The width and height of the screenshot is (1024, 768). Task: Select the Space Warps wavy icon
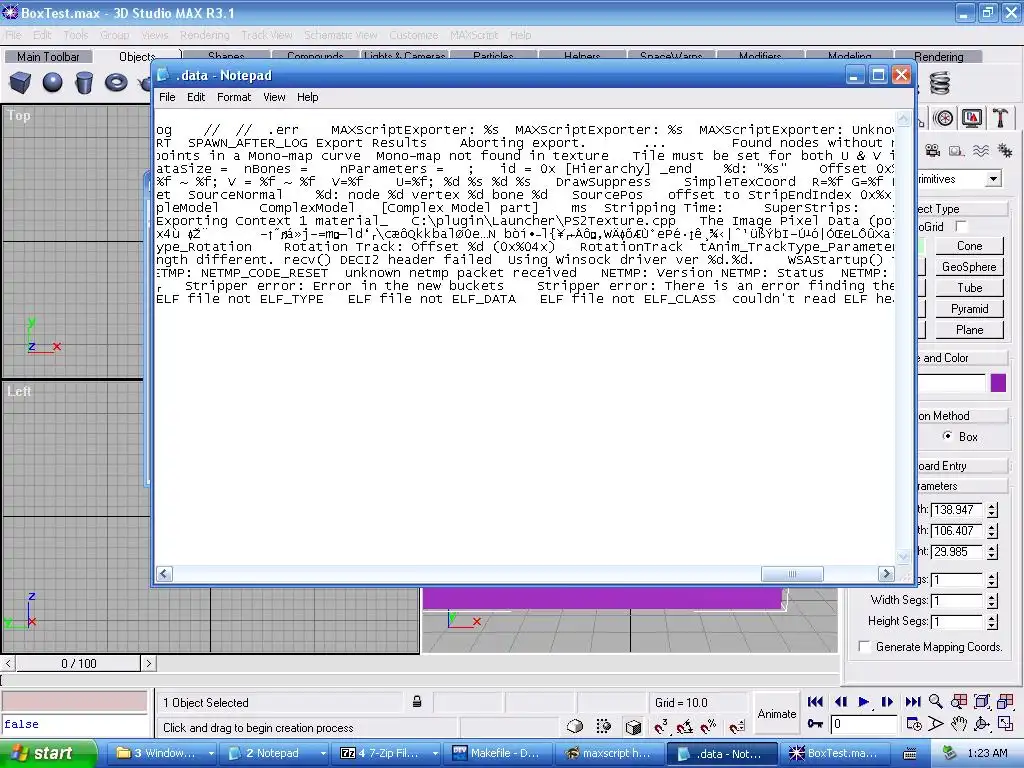pos(981,151)
